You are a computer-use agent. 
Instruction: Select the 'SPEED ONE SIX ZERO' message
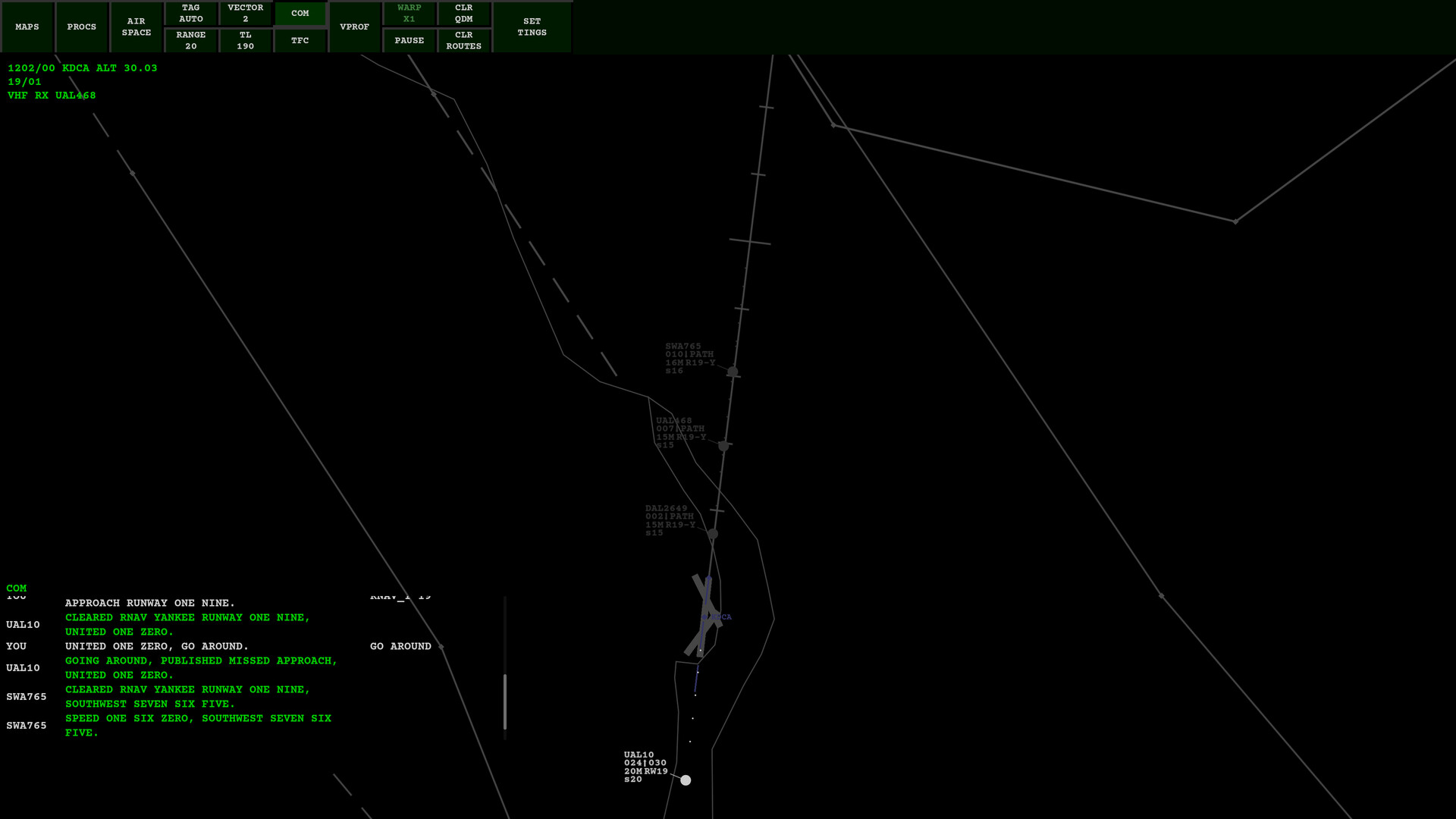[198, 726]
